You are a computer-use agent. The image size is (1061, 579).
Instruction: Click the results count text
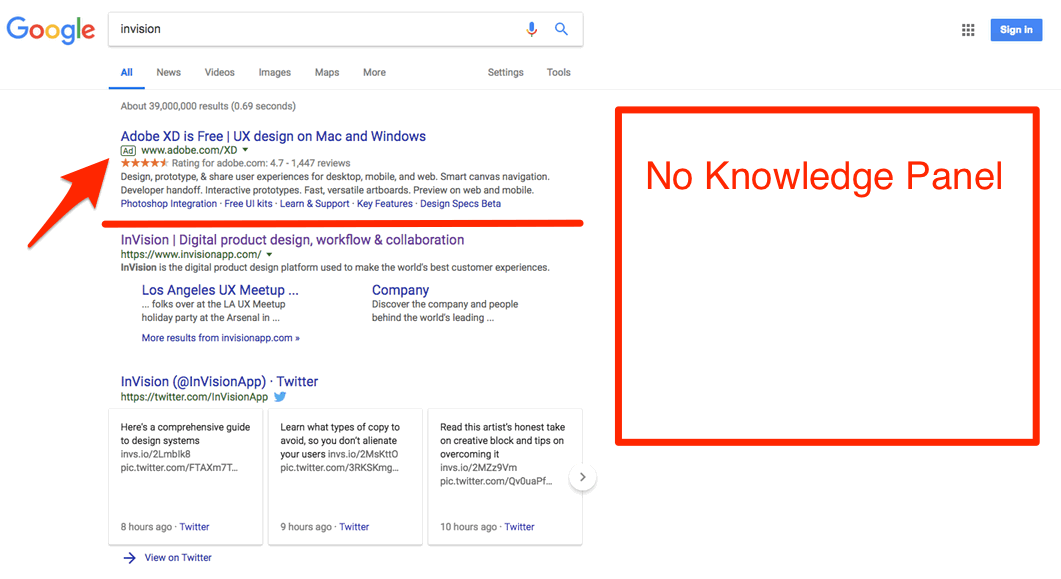pos(208,106)
